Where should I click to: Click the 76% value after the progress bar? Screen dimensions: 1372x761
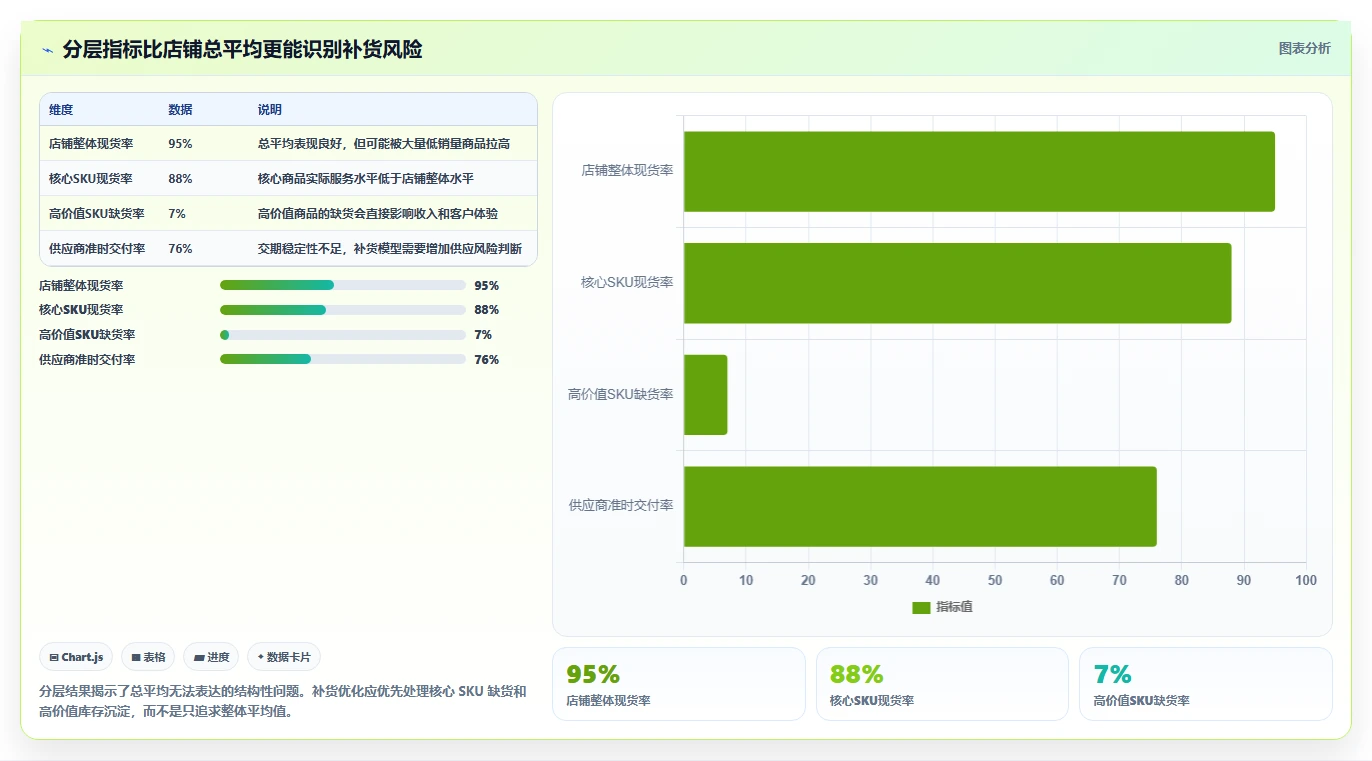click(x=487, y=360)
